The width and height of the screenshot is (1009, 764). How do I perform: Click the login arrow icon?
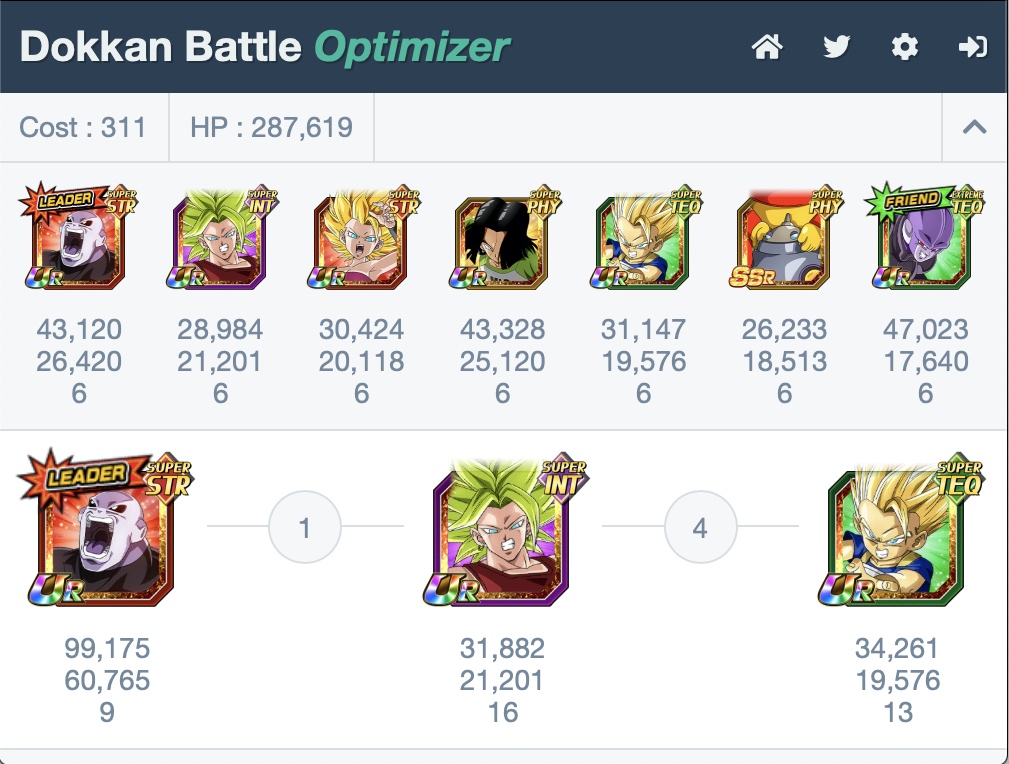pos(972,47)
